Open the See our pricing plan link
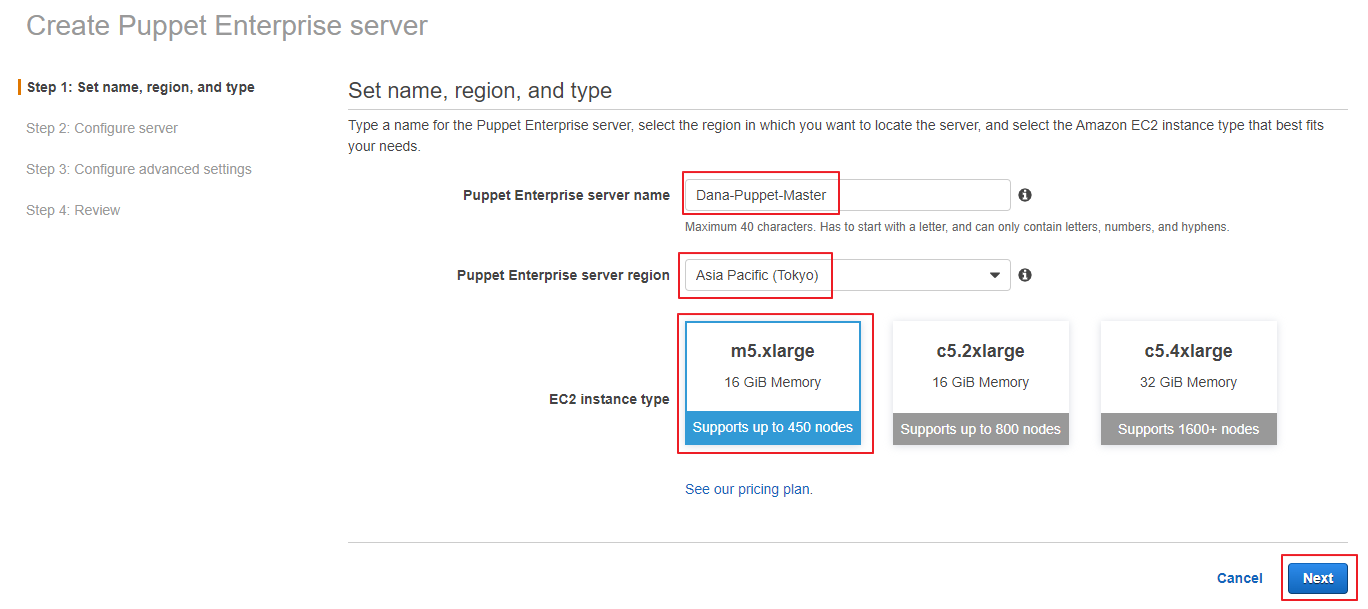Viewport: 1368px width, 609px height. [749, 490]
